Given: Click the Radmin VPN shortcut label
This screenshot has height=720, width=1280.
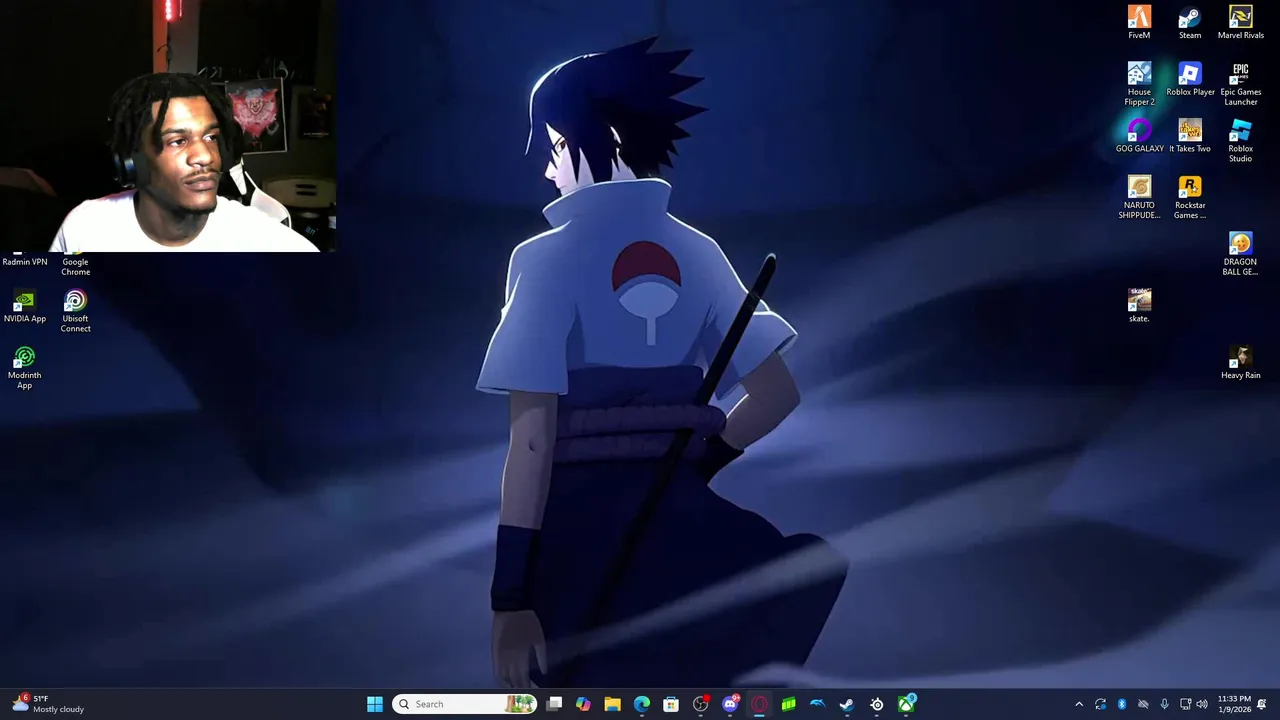Looking at the screenshot, I should pos(25,262).
